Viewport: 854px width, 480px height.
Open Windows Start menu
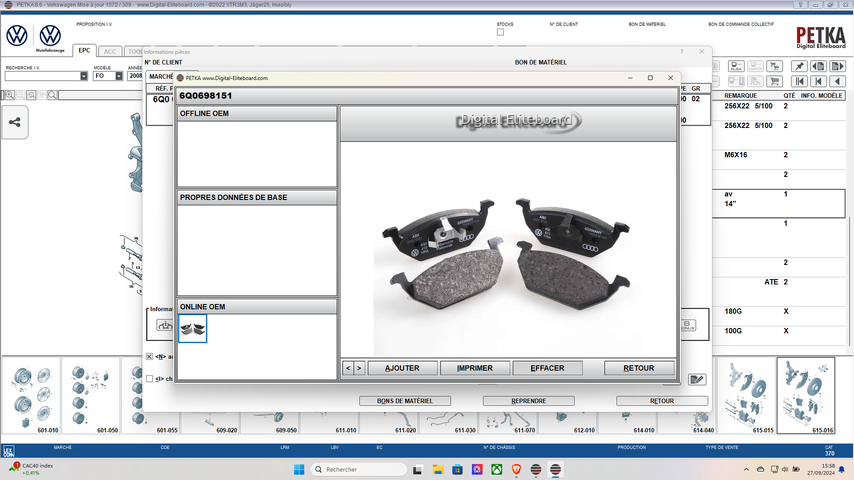(299, 469)
